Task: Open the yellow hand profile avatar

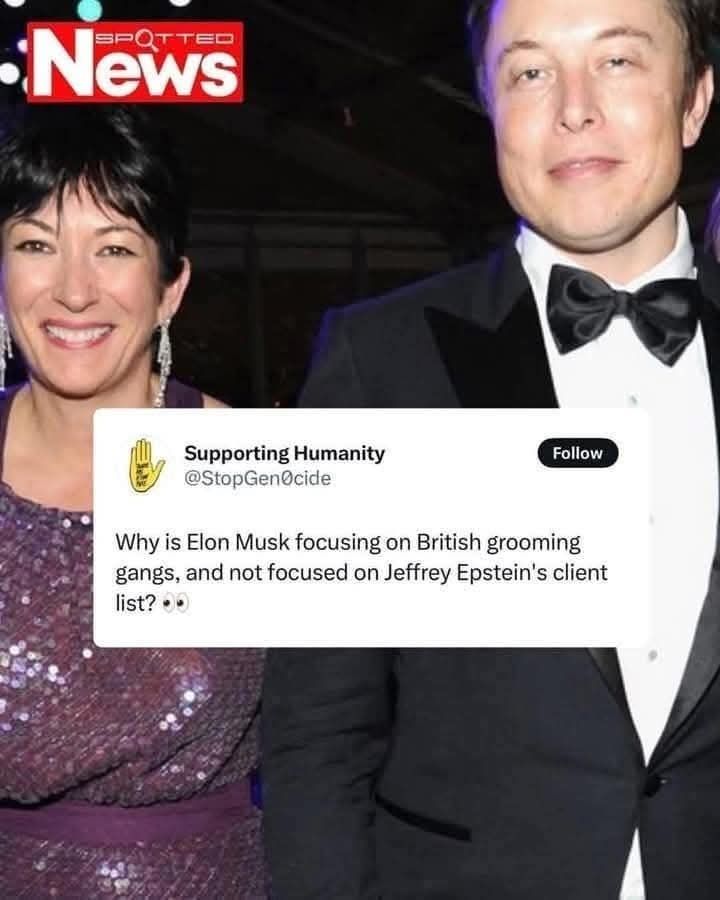Action: [146, 465]
